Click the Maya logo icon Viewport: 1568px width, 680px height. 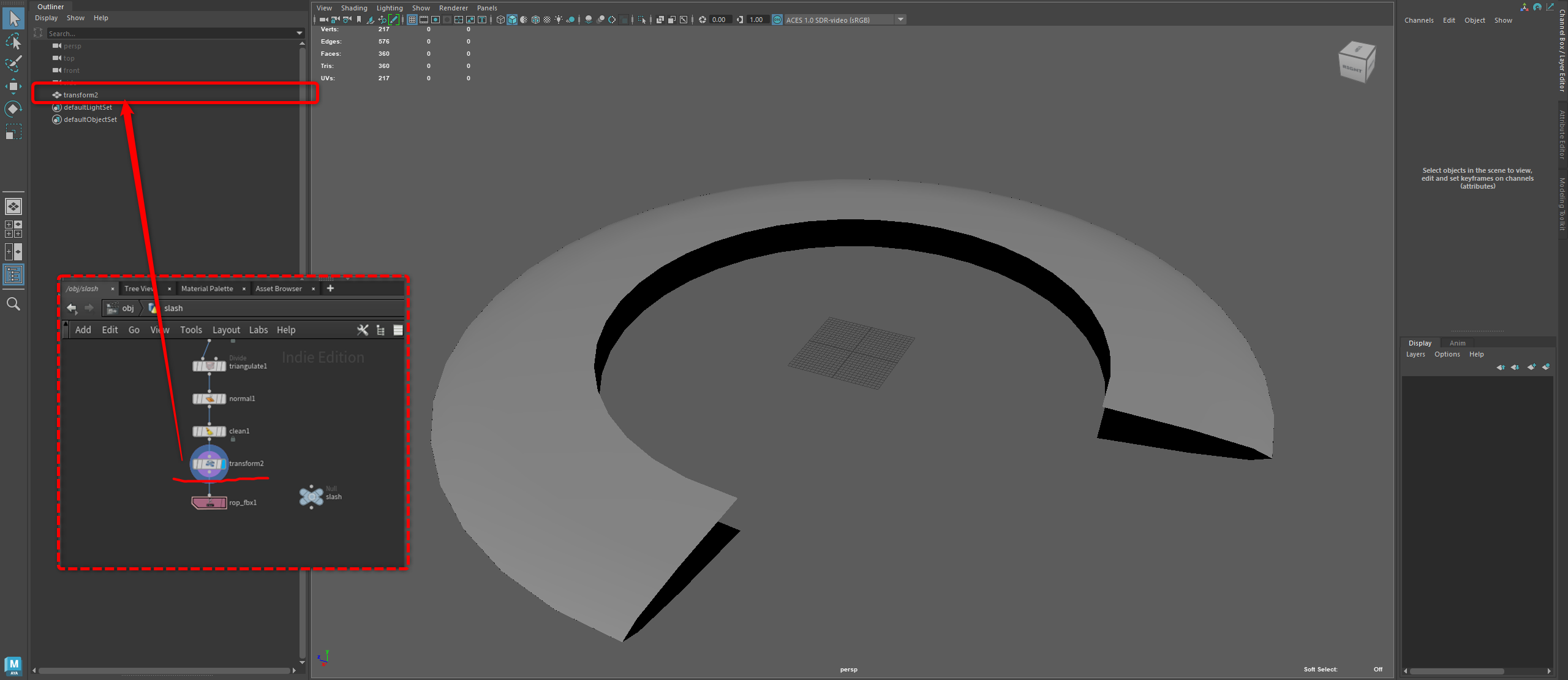click(x=13, y=665)
